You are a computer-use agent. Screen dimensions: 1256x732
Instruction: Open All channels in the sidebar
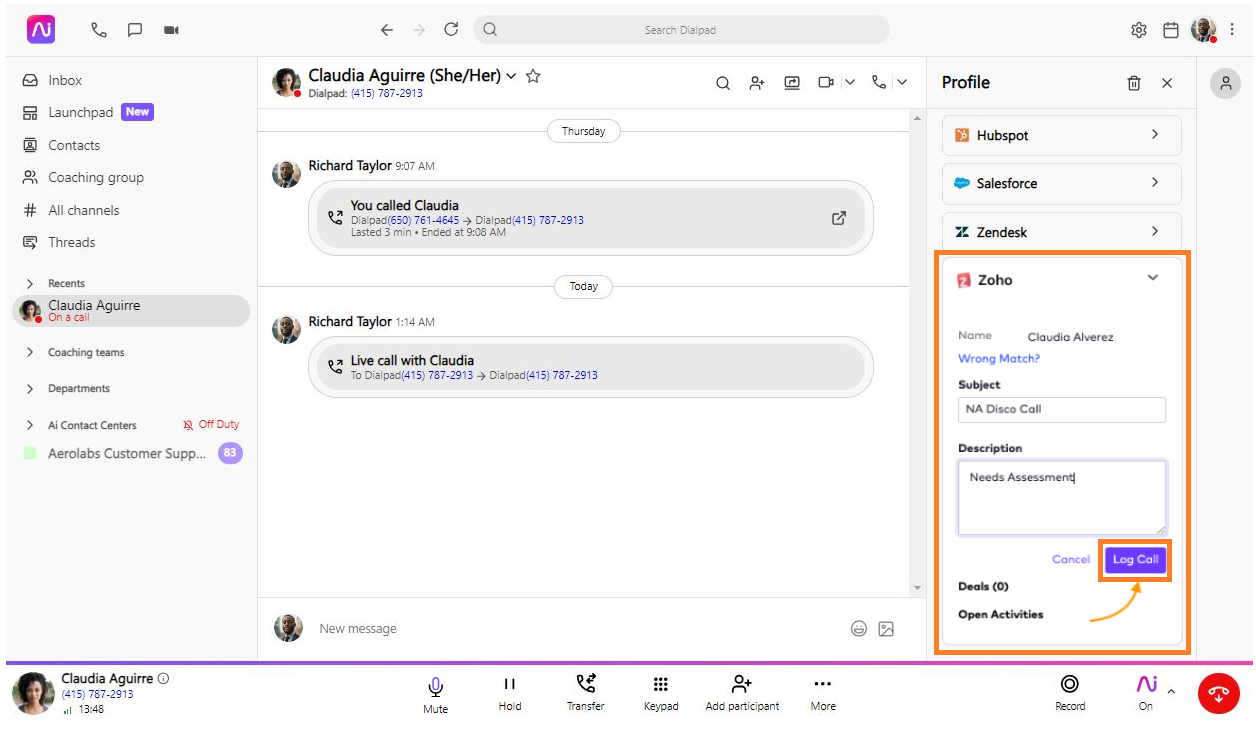coord(84,210)
